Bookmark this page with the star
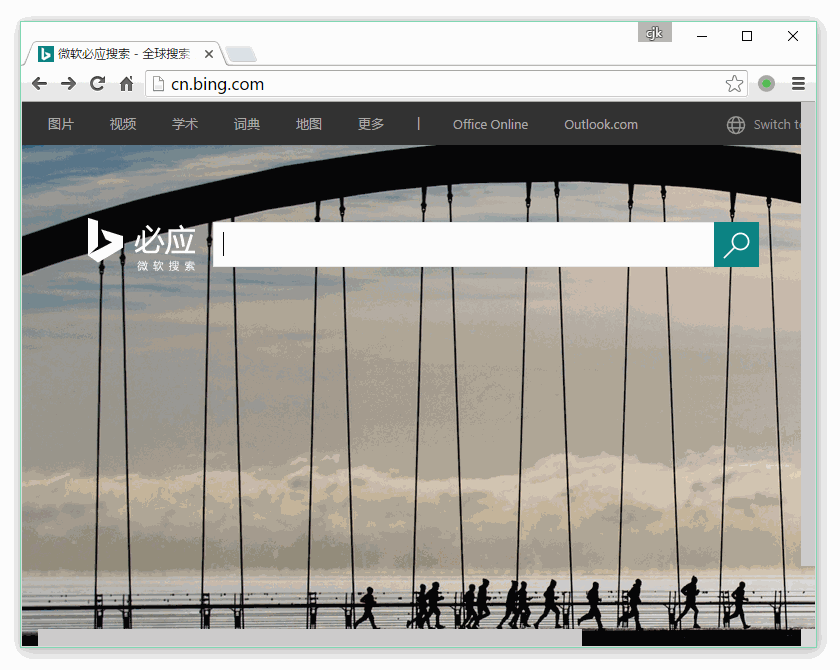 pyautogui.click(x=734, y=84)
